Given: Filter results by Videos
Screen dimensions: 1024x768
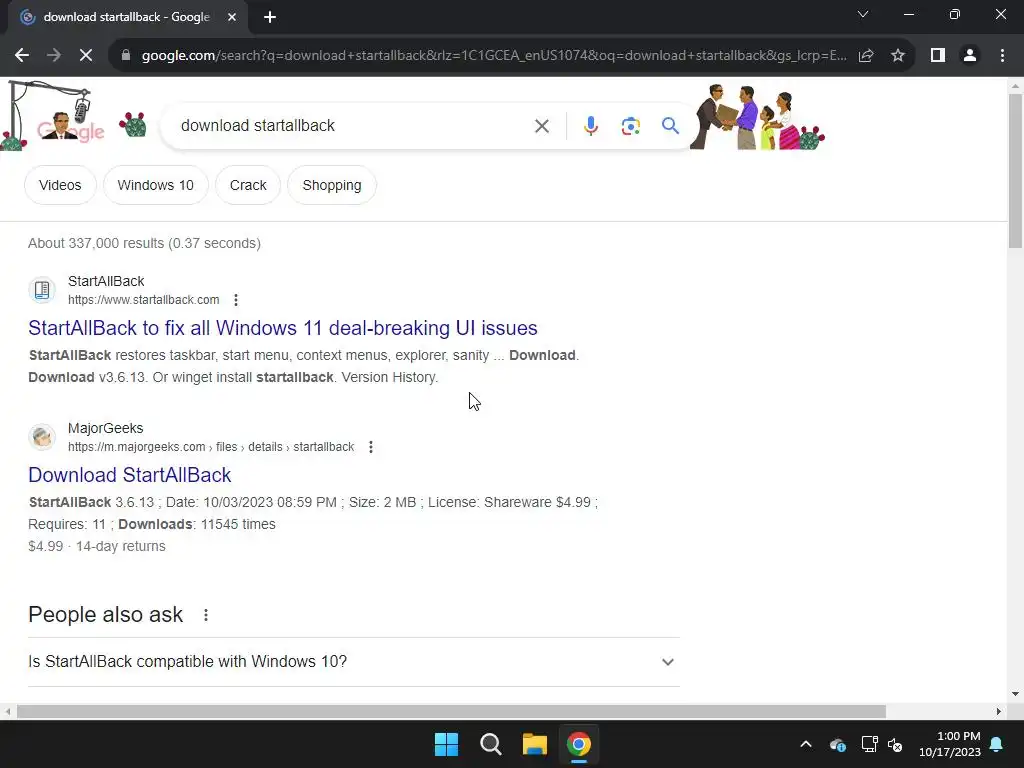Looking at the screenshot, I should (60, 185).
